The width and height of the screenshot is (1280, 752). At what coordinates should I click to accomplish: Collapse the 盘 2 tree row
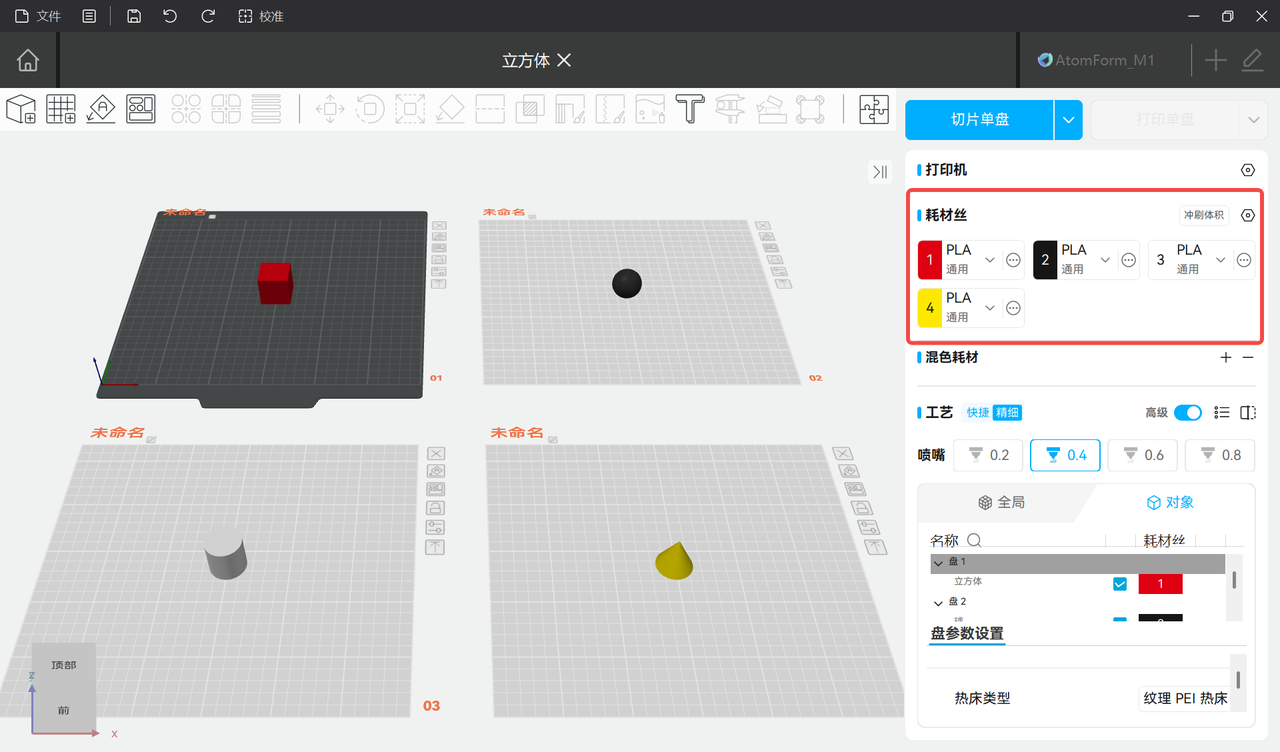(938, 602)
